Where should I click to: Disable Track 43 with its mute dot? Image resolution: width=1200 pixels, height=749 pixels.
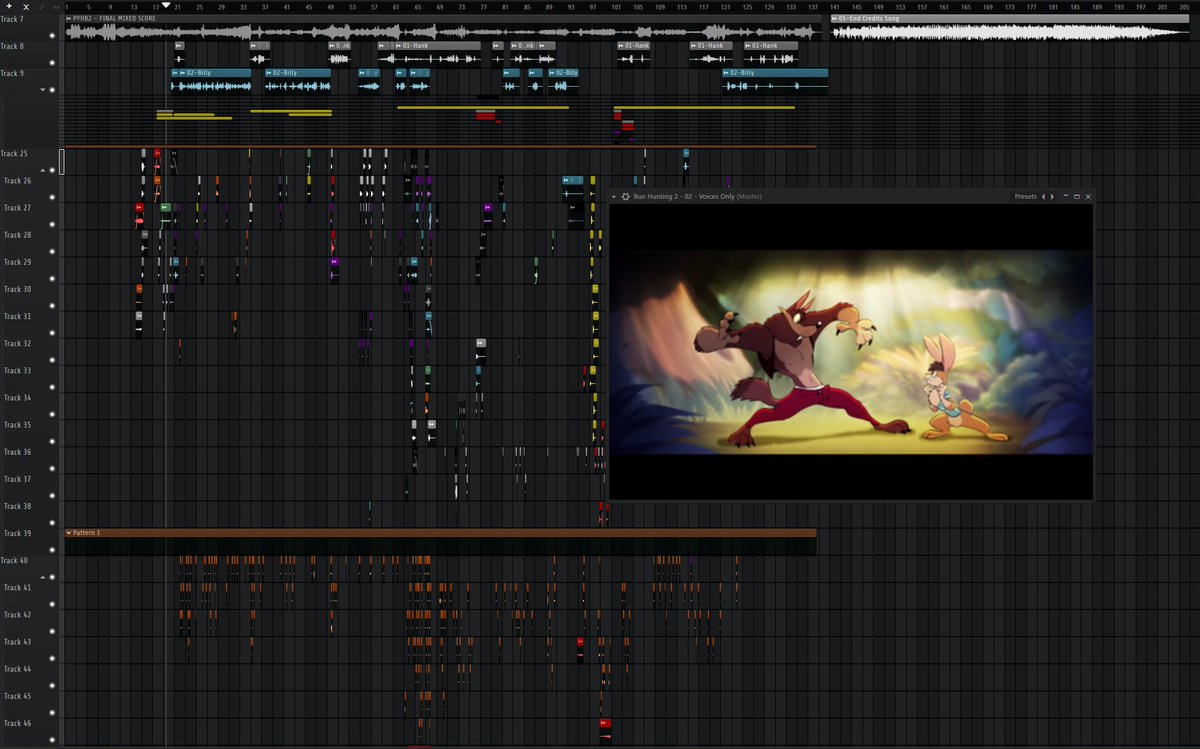pos(52,658)
